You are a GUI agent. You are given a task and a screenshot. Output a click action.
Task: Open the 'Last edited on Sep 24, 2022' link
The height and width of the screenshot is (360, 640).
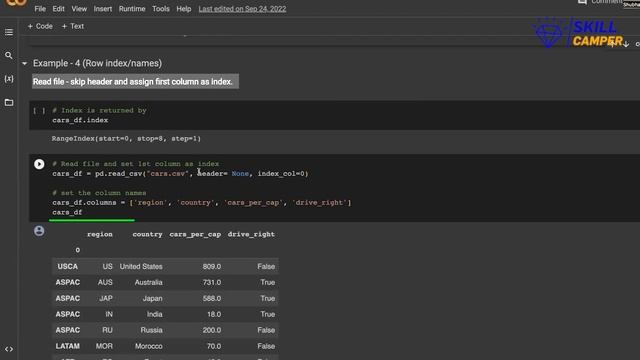pyautogui.click(x=242, y=9)
